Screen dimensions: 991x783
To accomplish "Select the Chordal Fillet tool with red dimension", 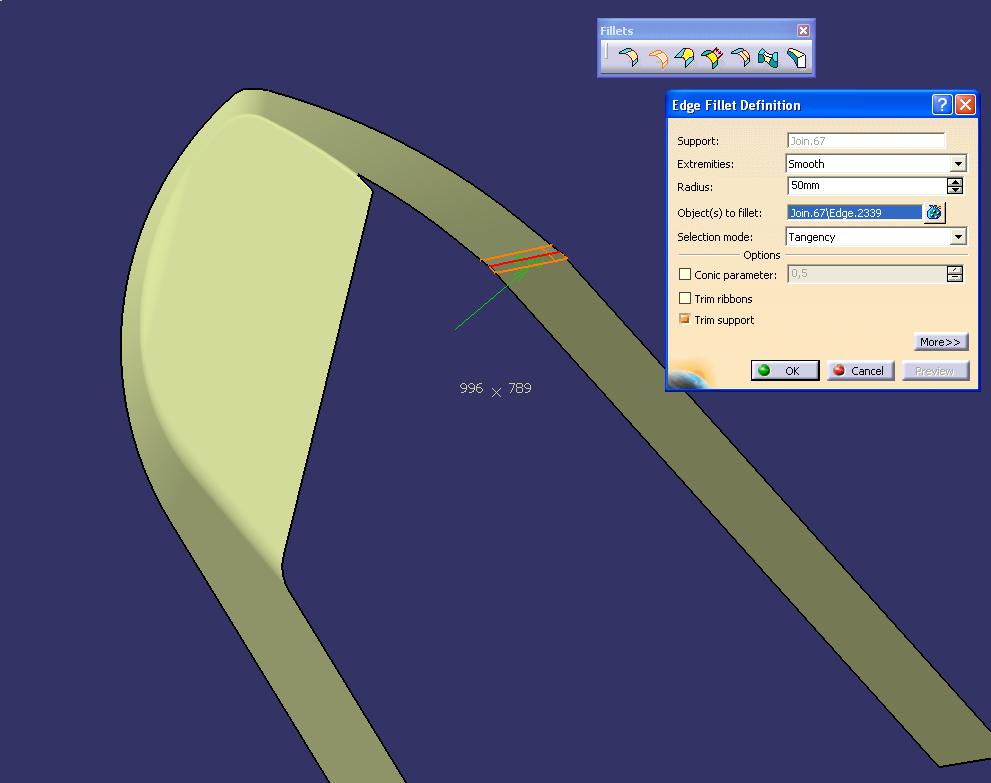I will [712, 58].
